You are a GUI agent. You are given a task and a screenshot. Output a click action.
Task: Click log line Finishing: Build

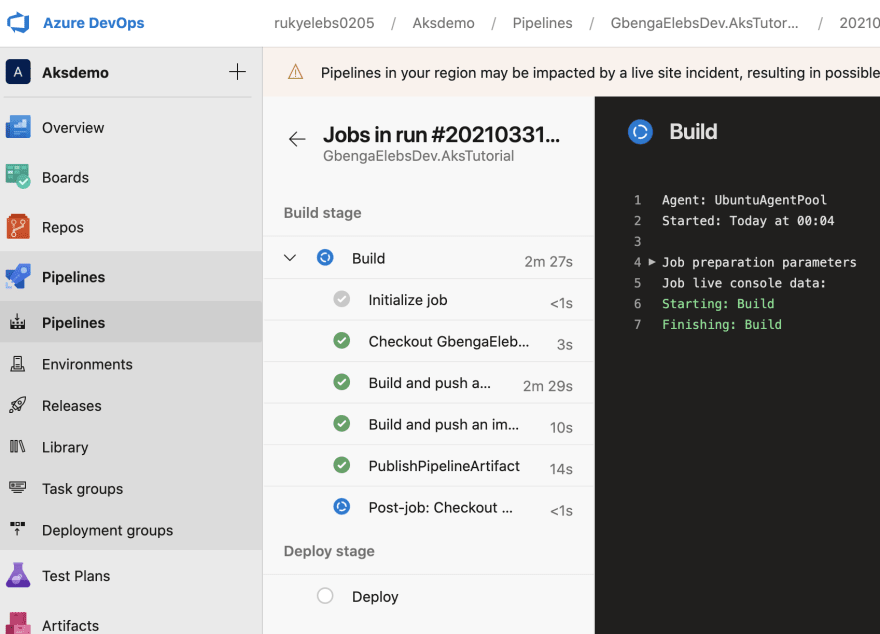pyautogui.click(x=721, y=324)
